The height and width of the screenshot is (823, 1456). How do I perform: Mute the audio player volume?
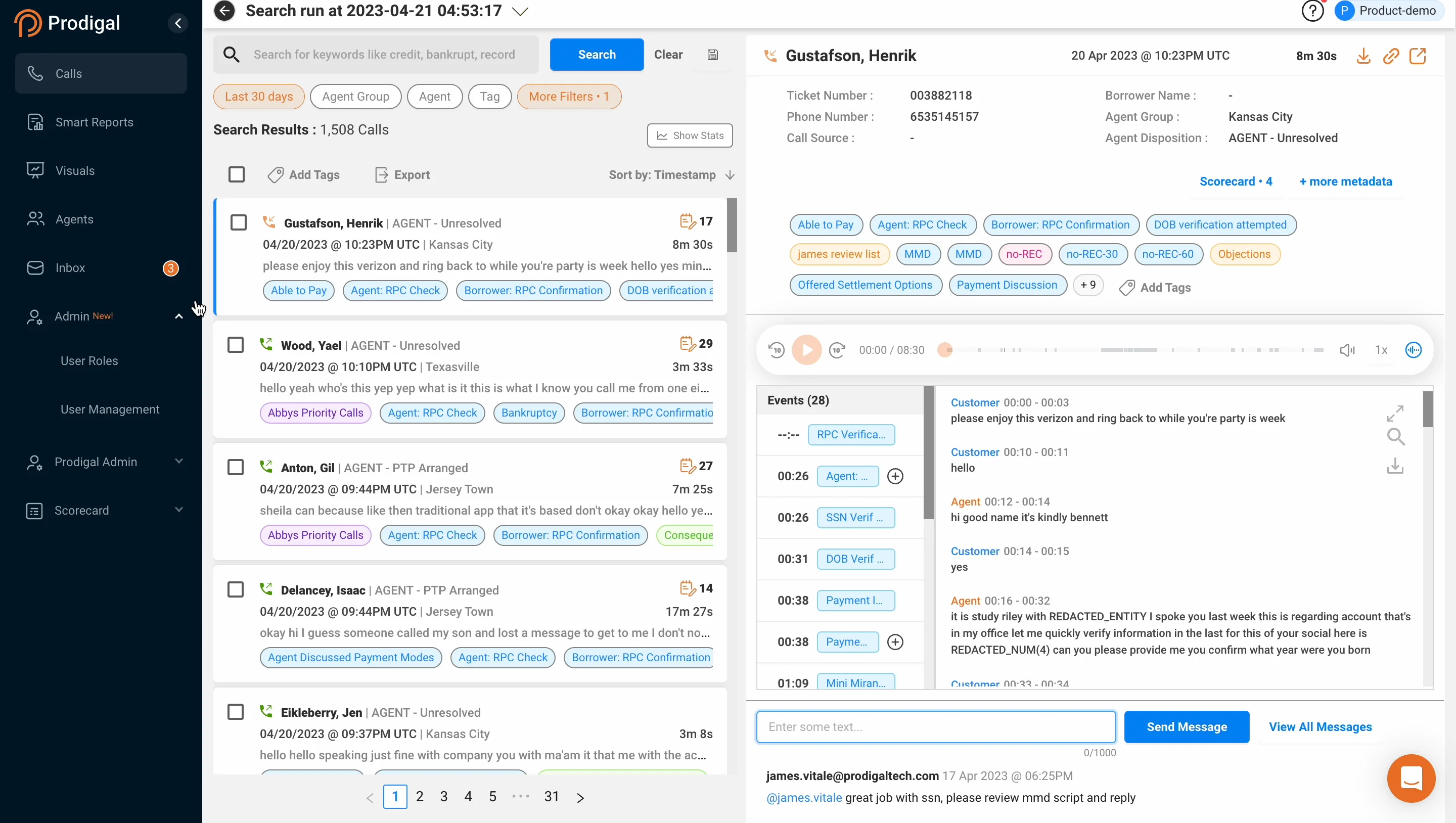[x=1347, y=350]
